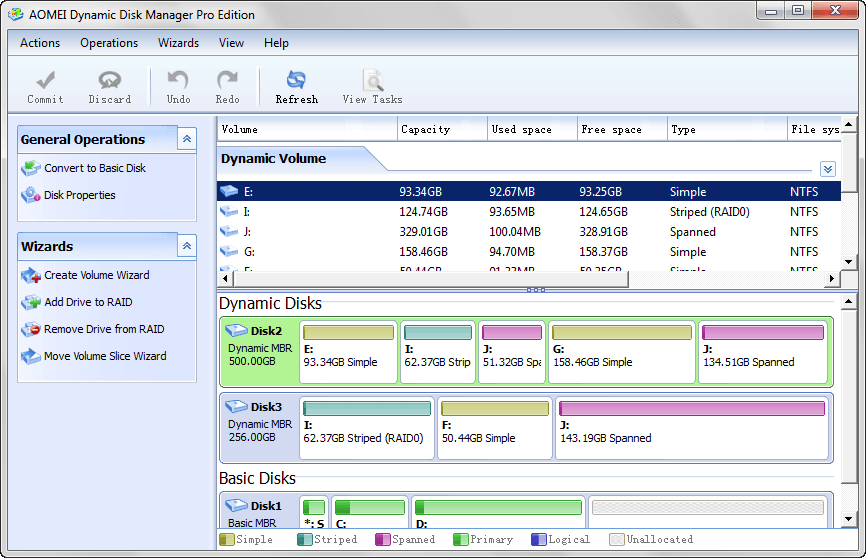Image resolution: width=866 pixels, height=558 pixels.
Task: Click the Disk3 dynamic disk icon
Action: coord(237,406)
